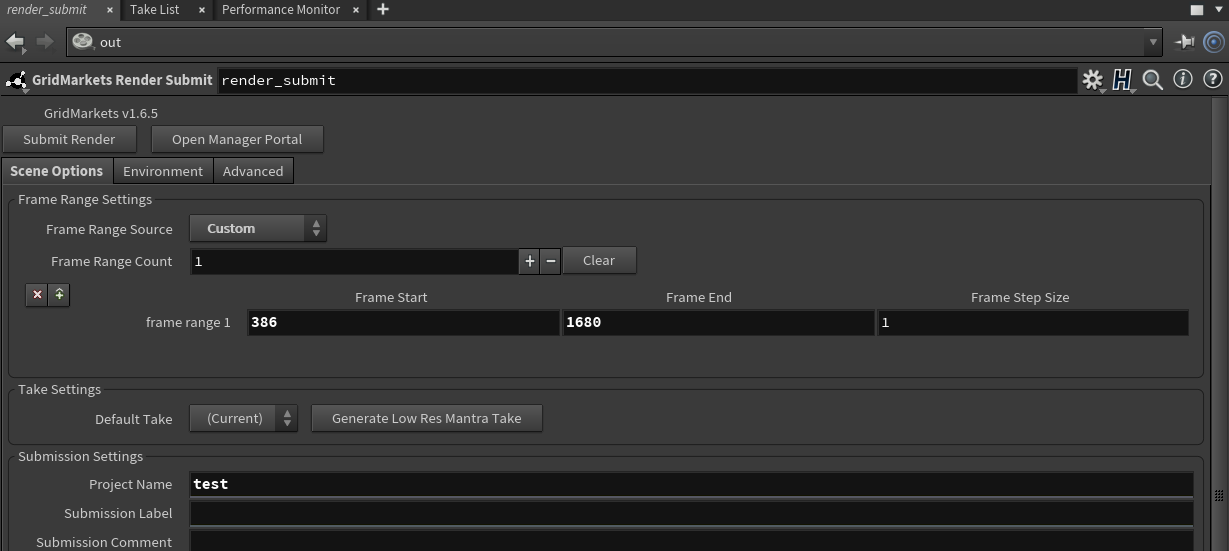Open Default Take dropdown

244,418
